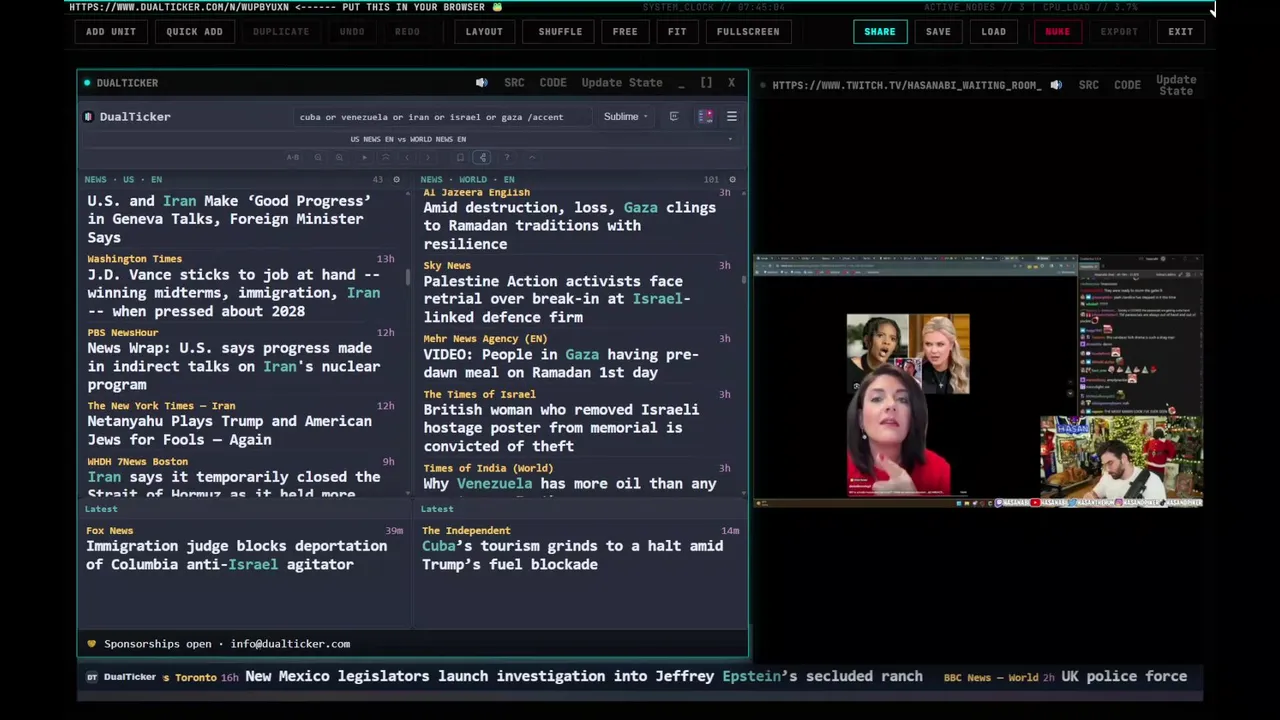1280x720 pixels.
Task: Click SHUFFLE in the top toolbar
Action: (x=560, y=31)
